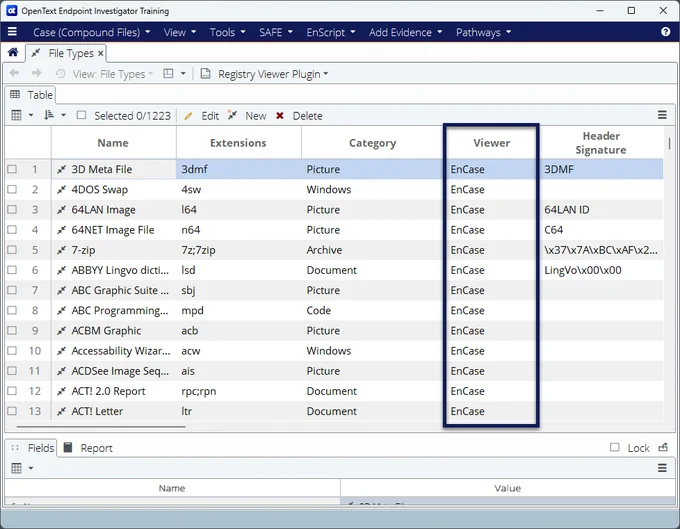Check the box for row 5

[x=12, y=250]
